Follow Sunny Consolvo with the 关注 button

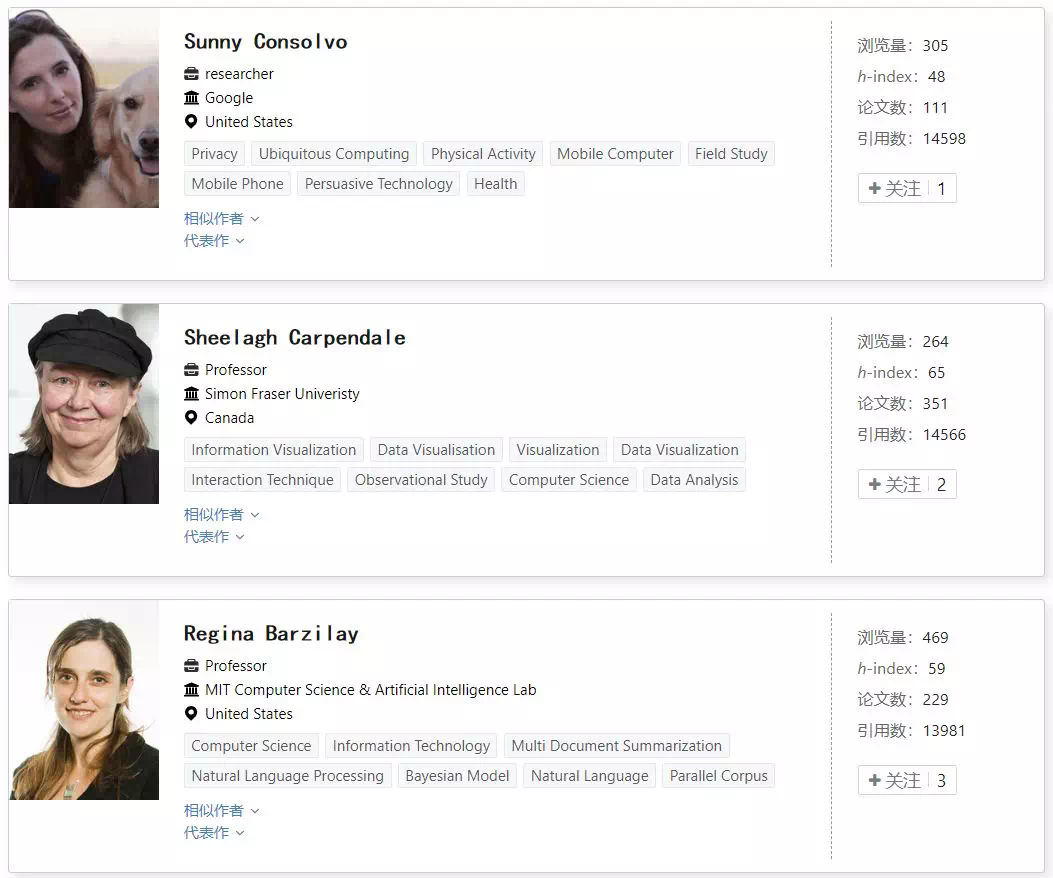[x=907, y=188]
